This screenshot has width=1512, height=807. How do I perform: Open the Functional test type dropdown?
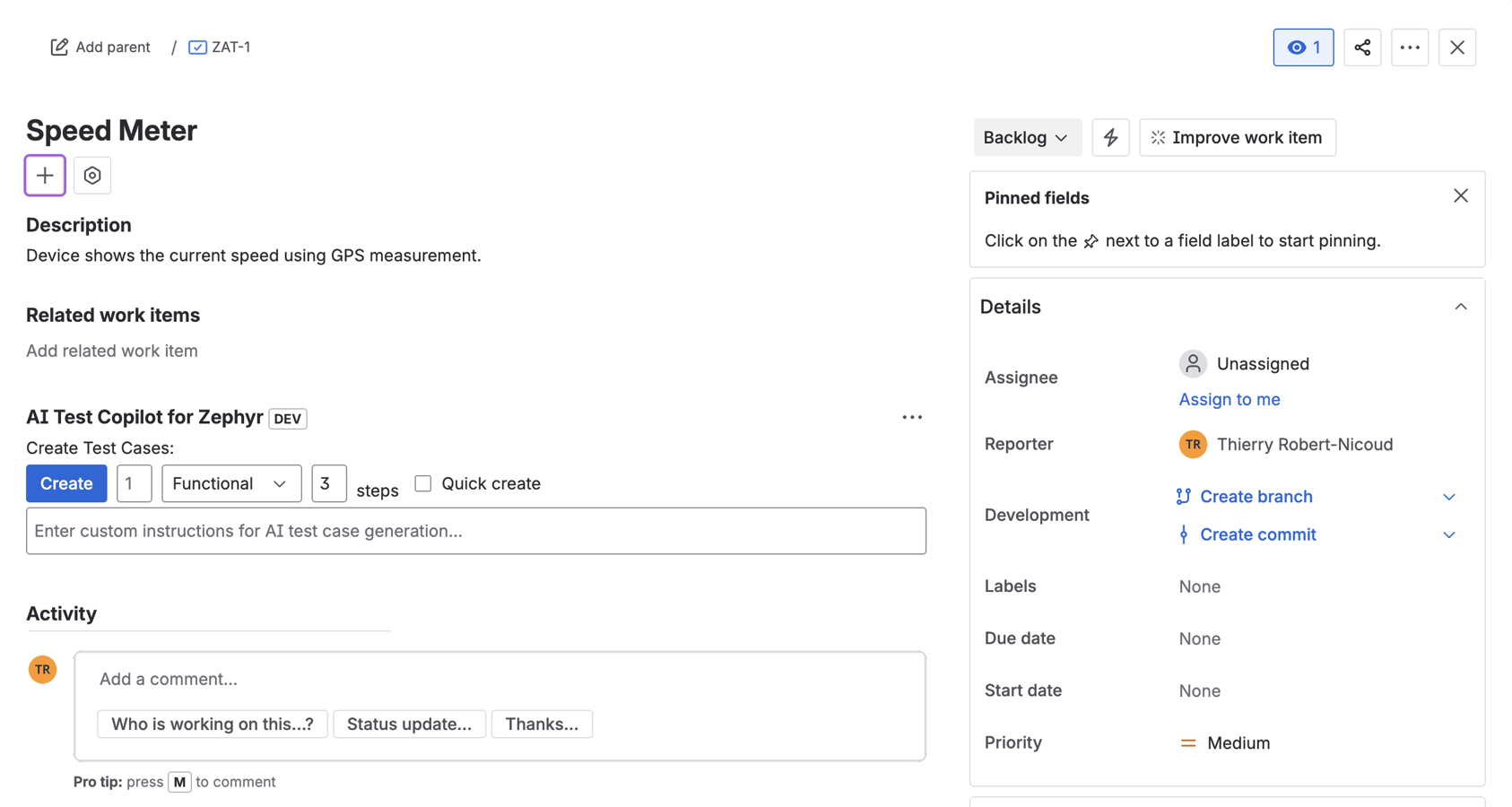point(230,483)
